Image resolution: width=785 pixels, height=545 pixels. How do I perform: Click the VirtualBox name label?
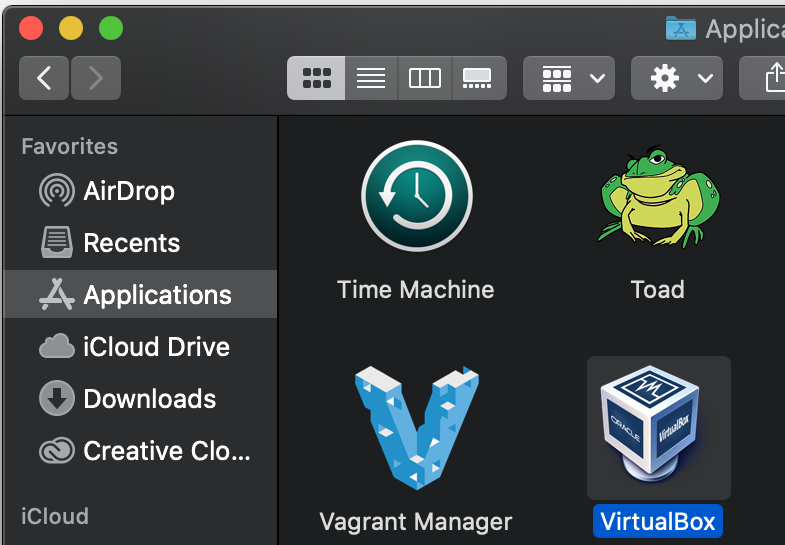tap(657, 521)
